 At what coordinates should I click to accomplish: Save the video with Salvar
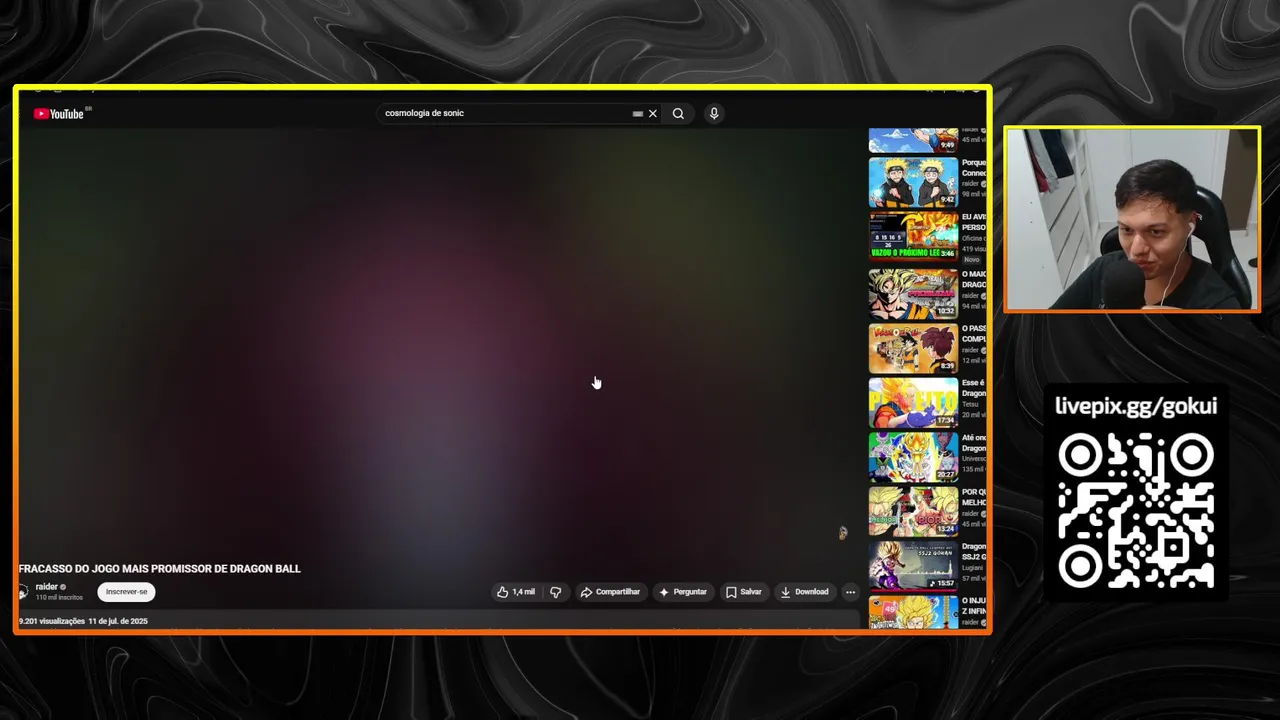pos(744,592)
